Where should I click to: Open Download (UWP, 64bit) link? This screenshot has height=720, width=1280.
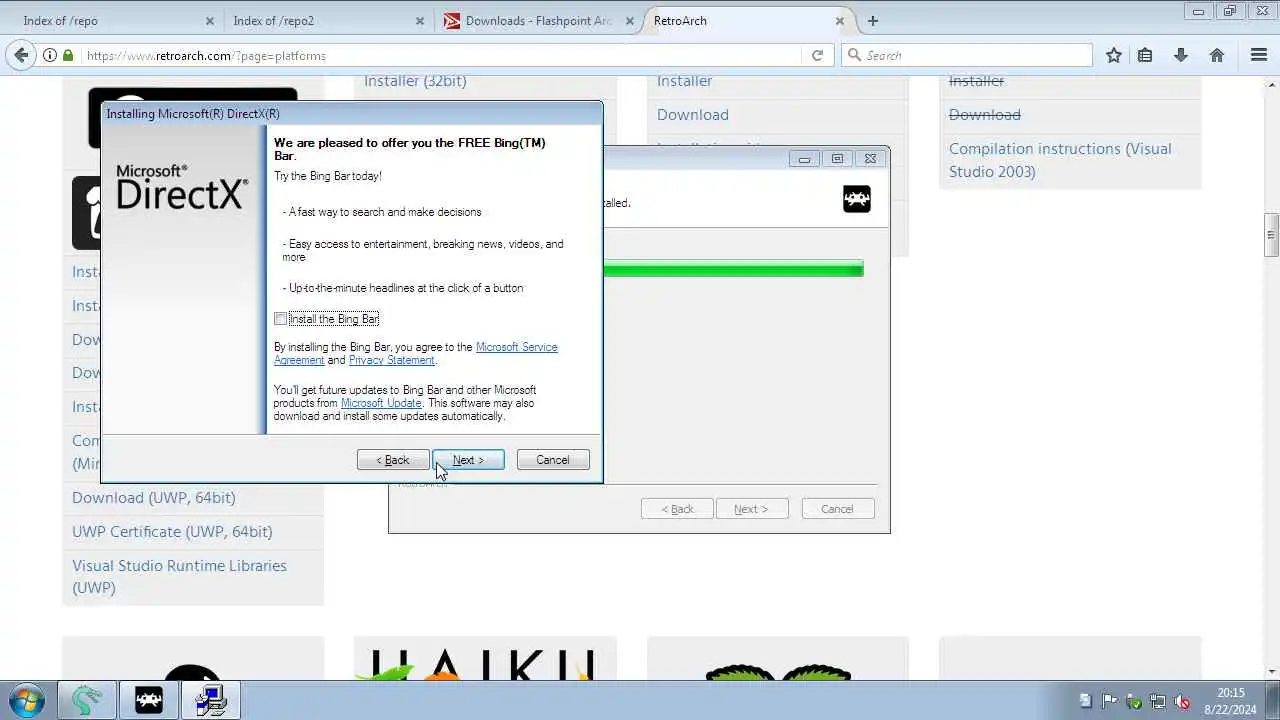click(x=154, y=498)
